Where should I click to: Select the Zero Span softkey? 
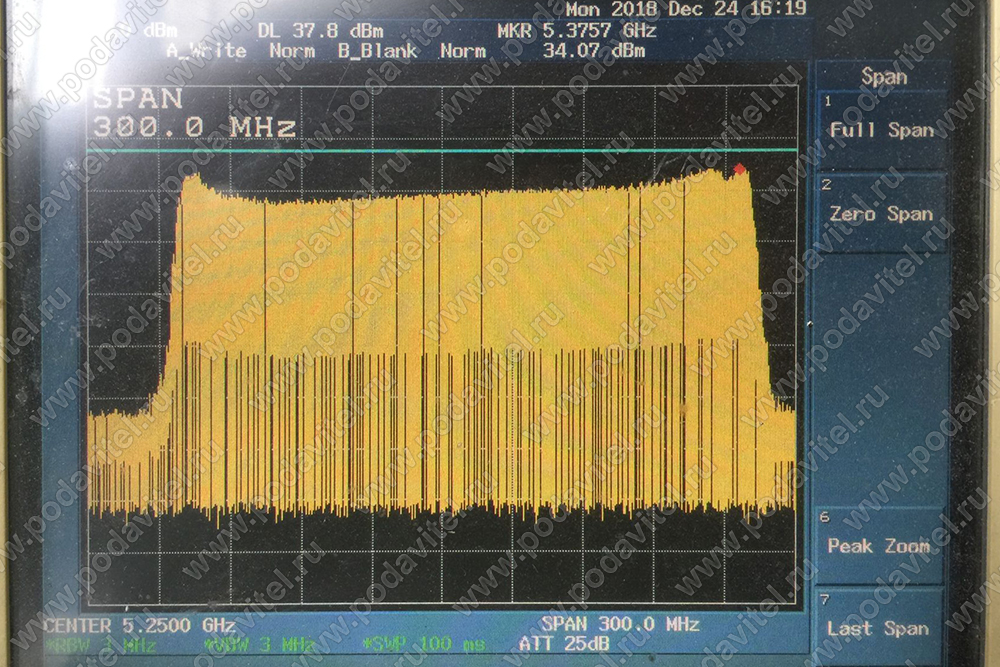click(880, 213)
